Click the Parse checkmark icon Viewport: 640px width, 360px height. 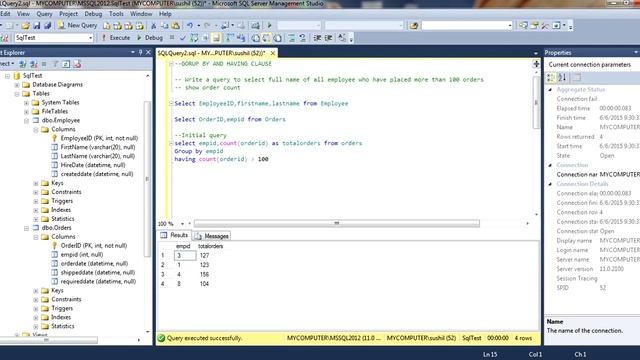point(182,38)
